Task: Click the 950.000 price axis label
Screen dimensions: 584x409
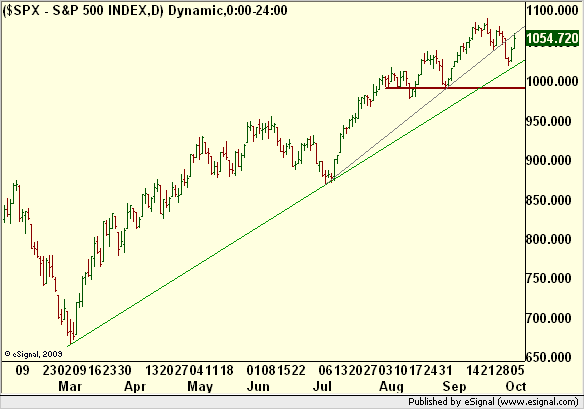Action: pyautogui.click(x=549, y=121)
